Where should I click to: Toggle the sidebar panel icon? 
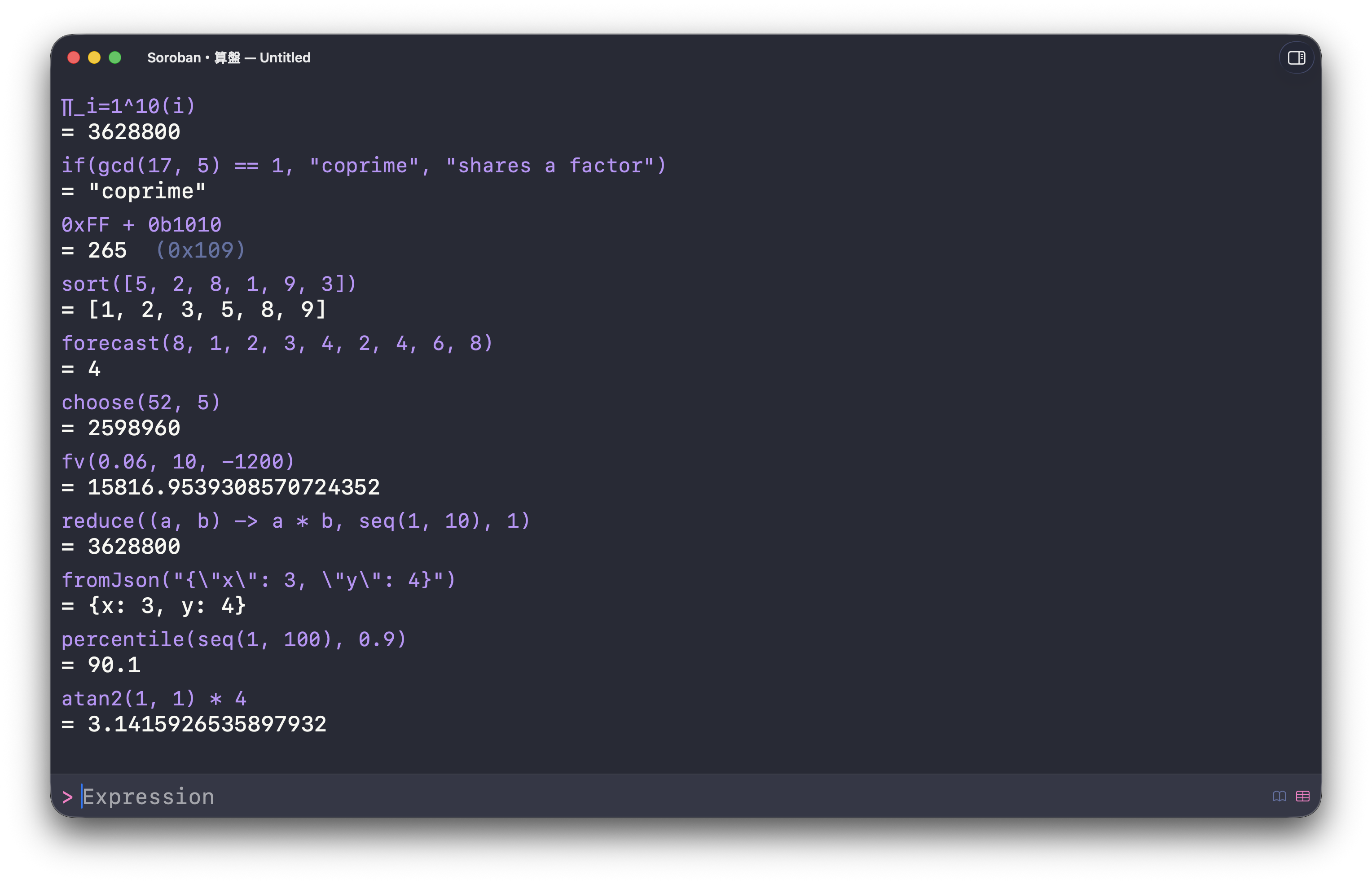pyautogui.click(x=1296, y=57)
